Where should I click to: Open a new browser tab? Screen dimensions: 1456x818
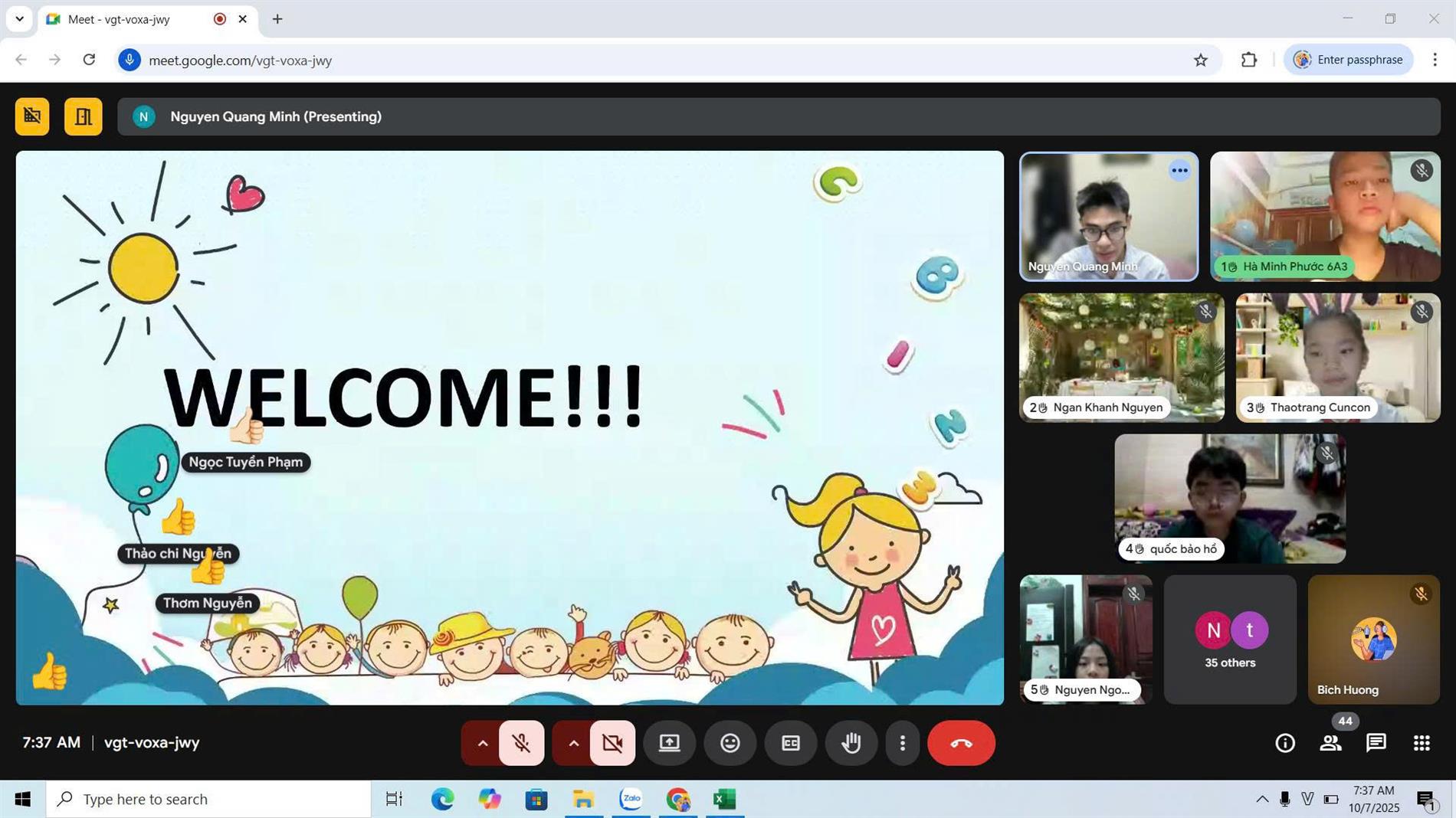tap(277, 19)
